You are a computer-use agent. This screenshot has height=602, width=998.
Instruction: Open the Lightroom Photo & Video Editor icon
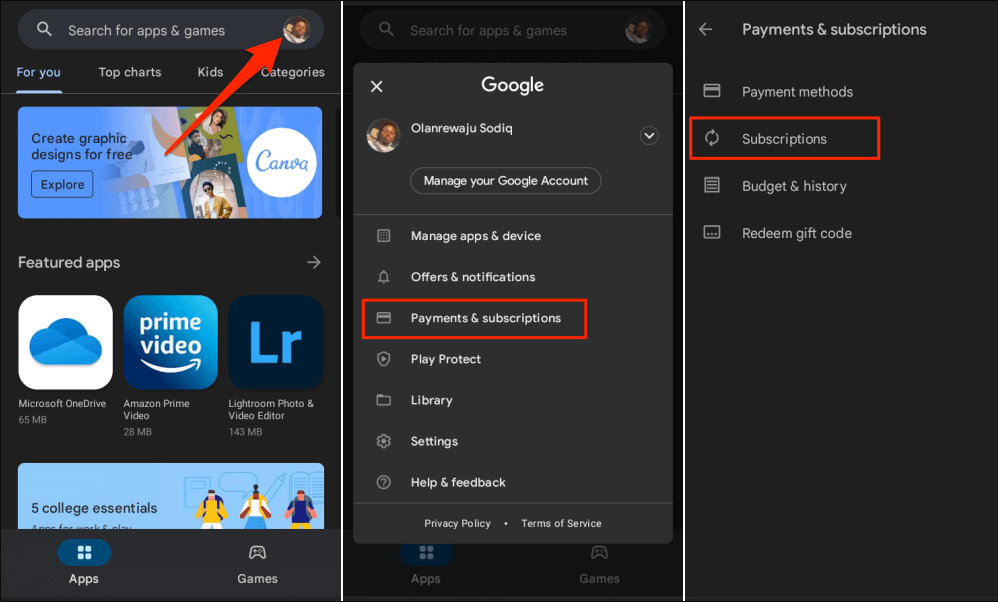[276, 342]
